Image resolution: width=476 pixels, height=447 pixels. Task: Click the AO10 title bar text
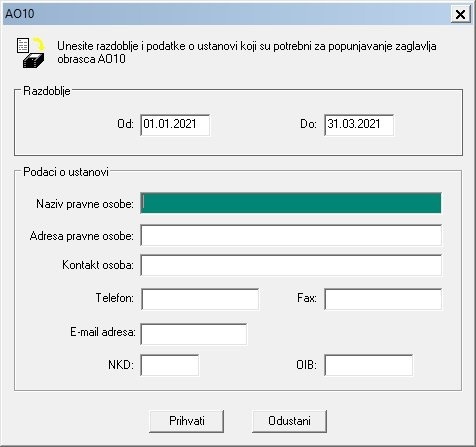coord(20,14)
